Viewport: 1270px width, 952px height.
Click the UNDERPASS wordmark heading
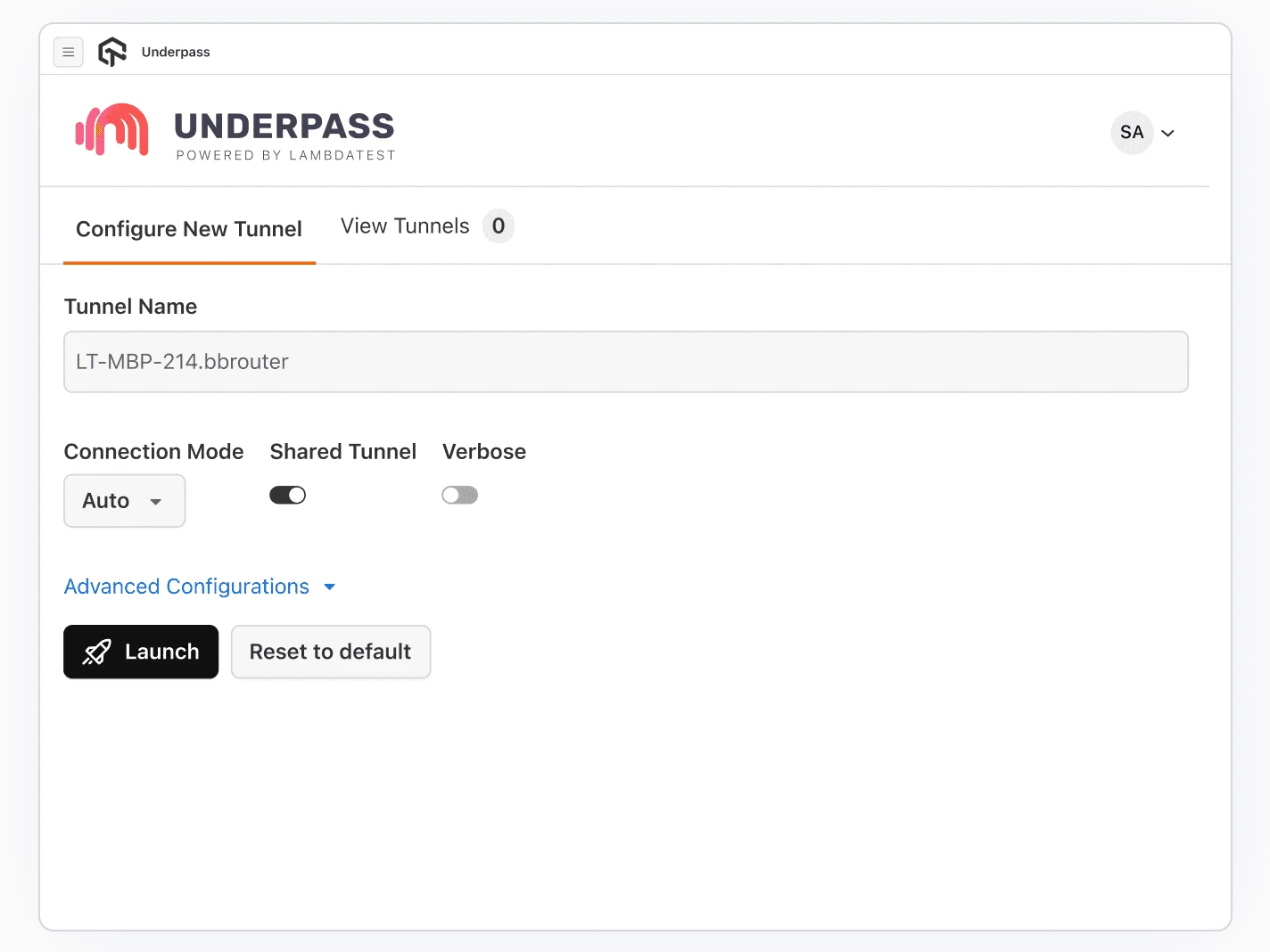tap(284, 126)
